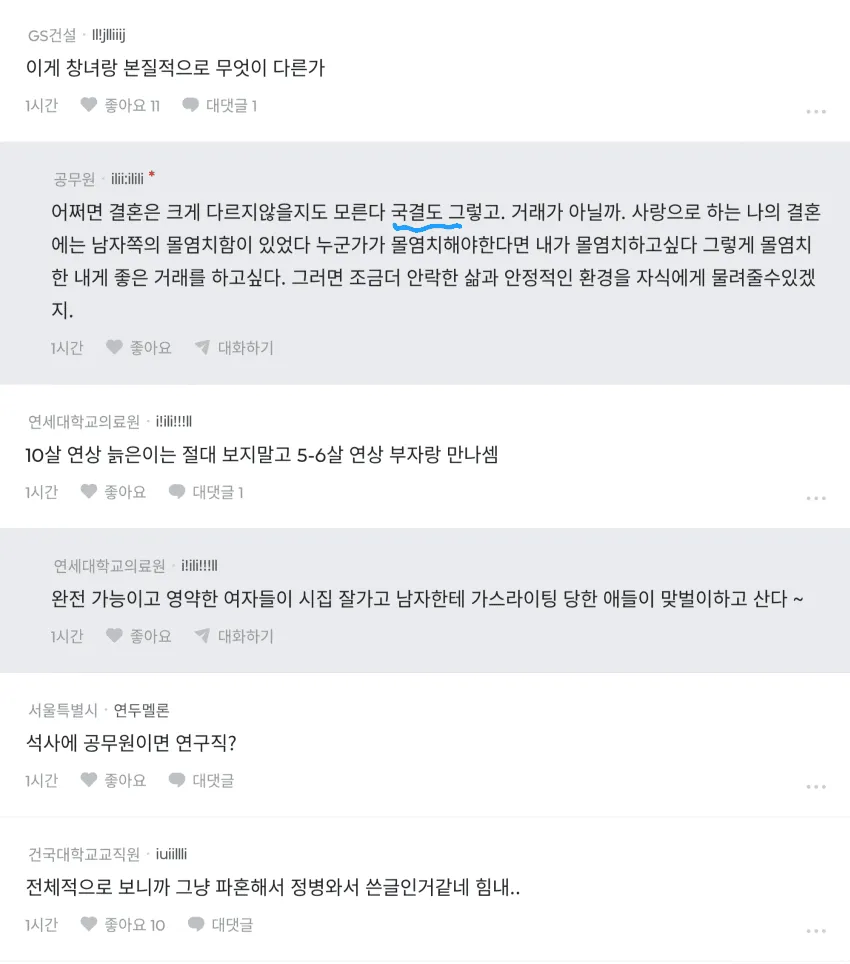Open three-dot menu on 연세대학교의료원 comment
The image size is (850, 964).
pyautogui.click(x=816, y=498)
